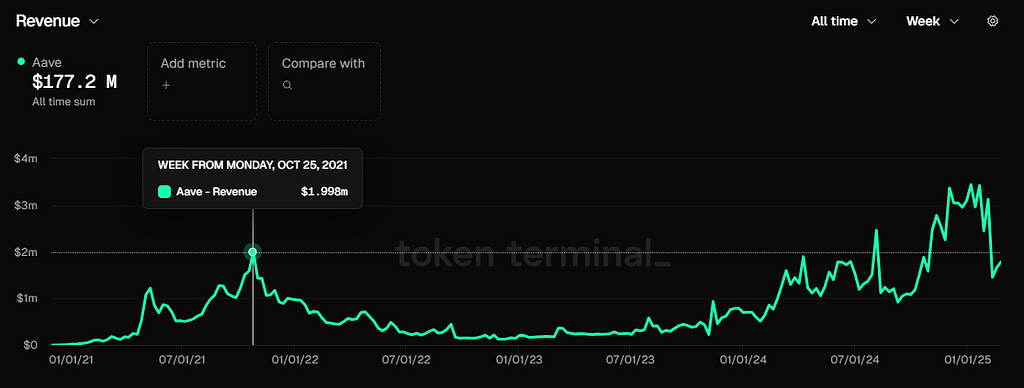Viewport: 1024px width, 388px height.
Task: Click the chevron beside All time
Action: tap(871, 22)
